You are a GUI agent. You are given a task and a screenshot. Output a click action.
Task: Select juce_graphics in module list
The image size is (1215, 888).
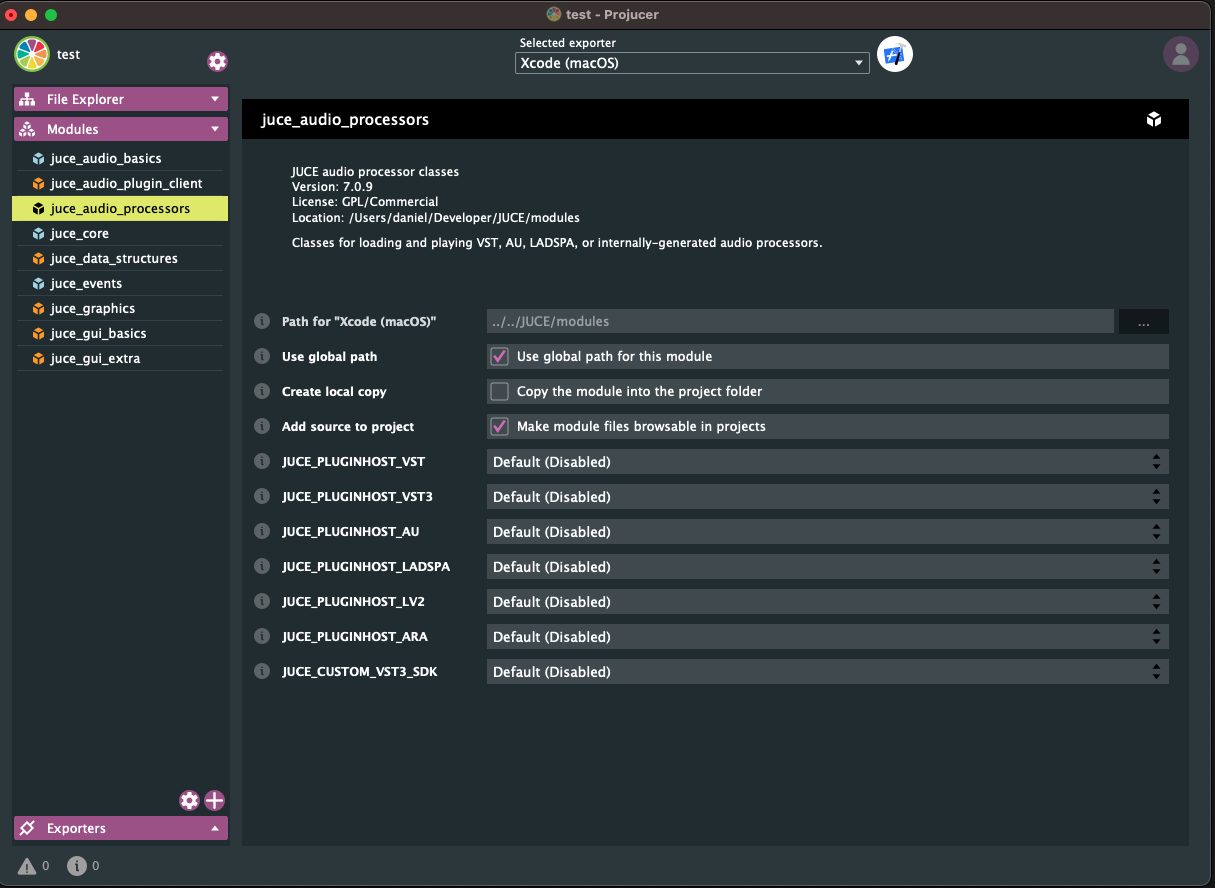(x=120, y=308)
